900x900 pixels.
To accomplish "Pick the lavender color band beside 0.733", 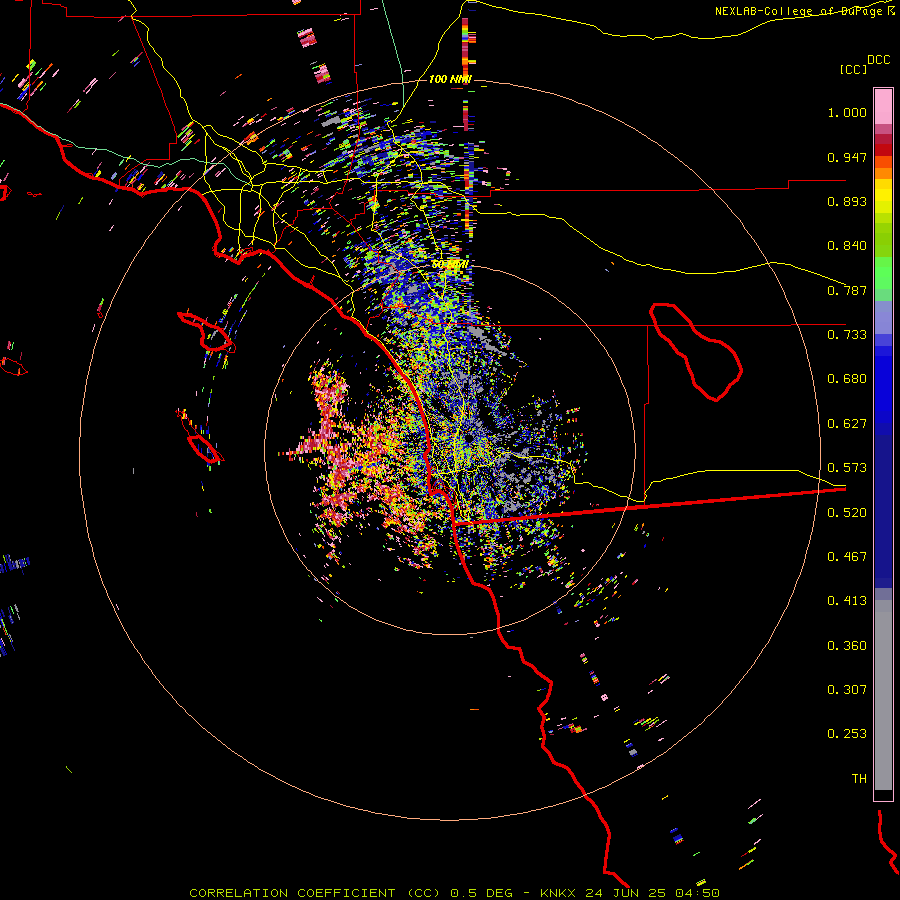I will click(x=883, y=317).
